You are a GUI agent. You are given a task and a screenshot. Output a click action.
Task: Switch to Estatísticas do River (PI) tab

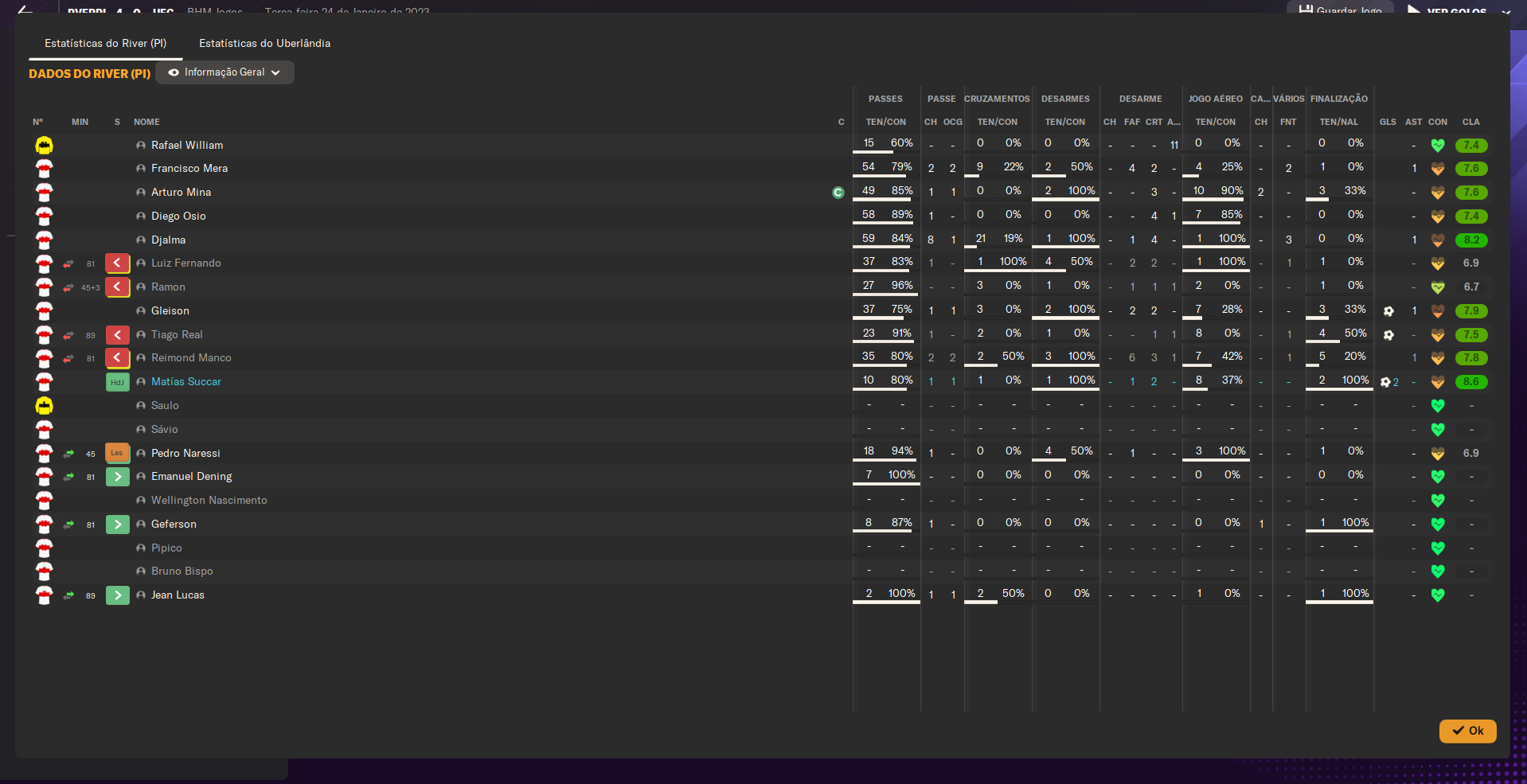[106, 43]
